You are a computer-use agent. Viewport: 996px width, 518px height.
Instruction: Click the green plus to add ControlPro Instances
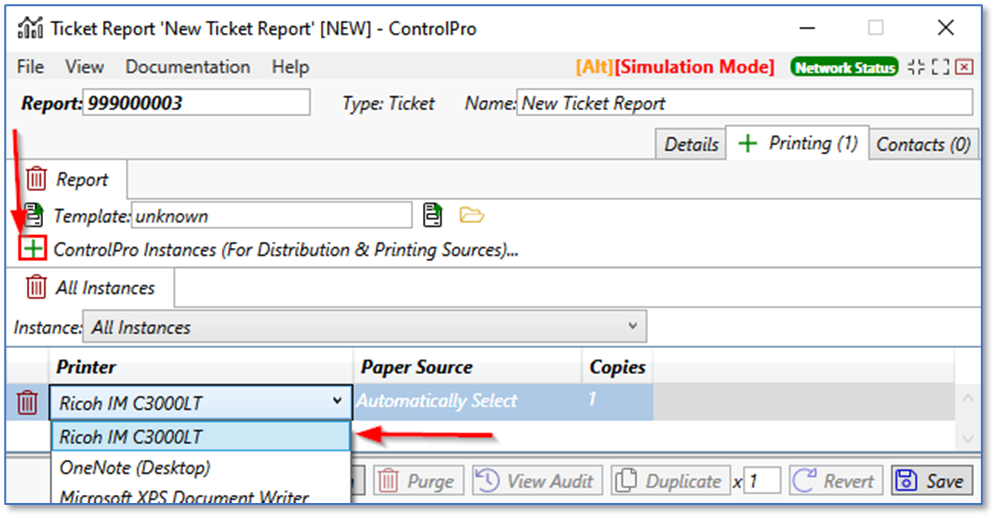[33, 249]
